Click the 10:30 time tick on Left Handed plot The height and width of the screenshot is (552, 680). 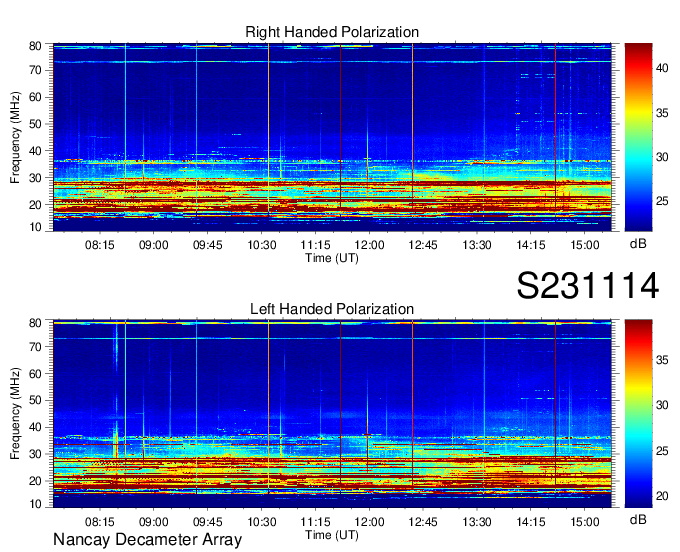pos(262,522)
